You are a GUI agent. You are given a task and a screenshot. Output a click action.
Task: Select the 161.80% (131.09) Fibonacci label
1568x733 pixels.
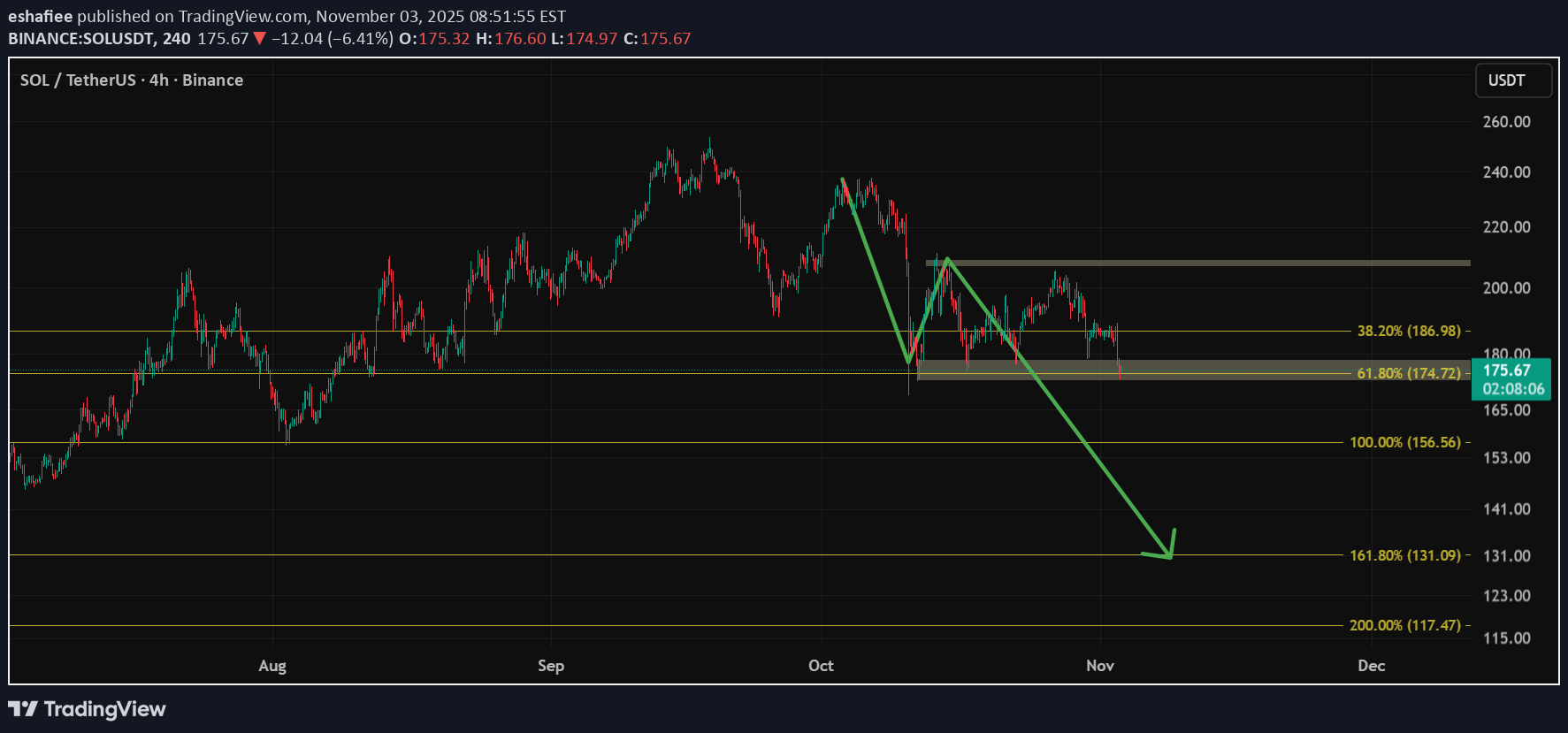[x=1404, y=555]
